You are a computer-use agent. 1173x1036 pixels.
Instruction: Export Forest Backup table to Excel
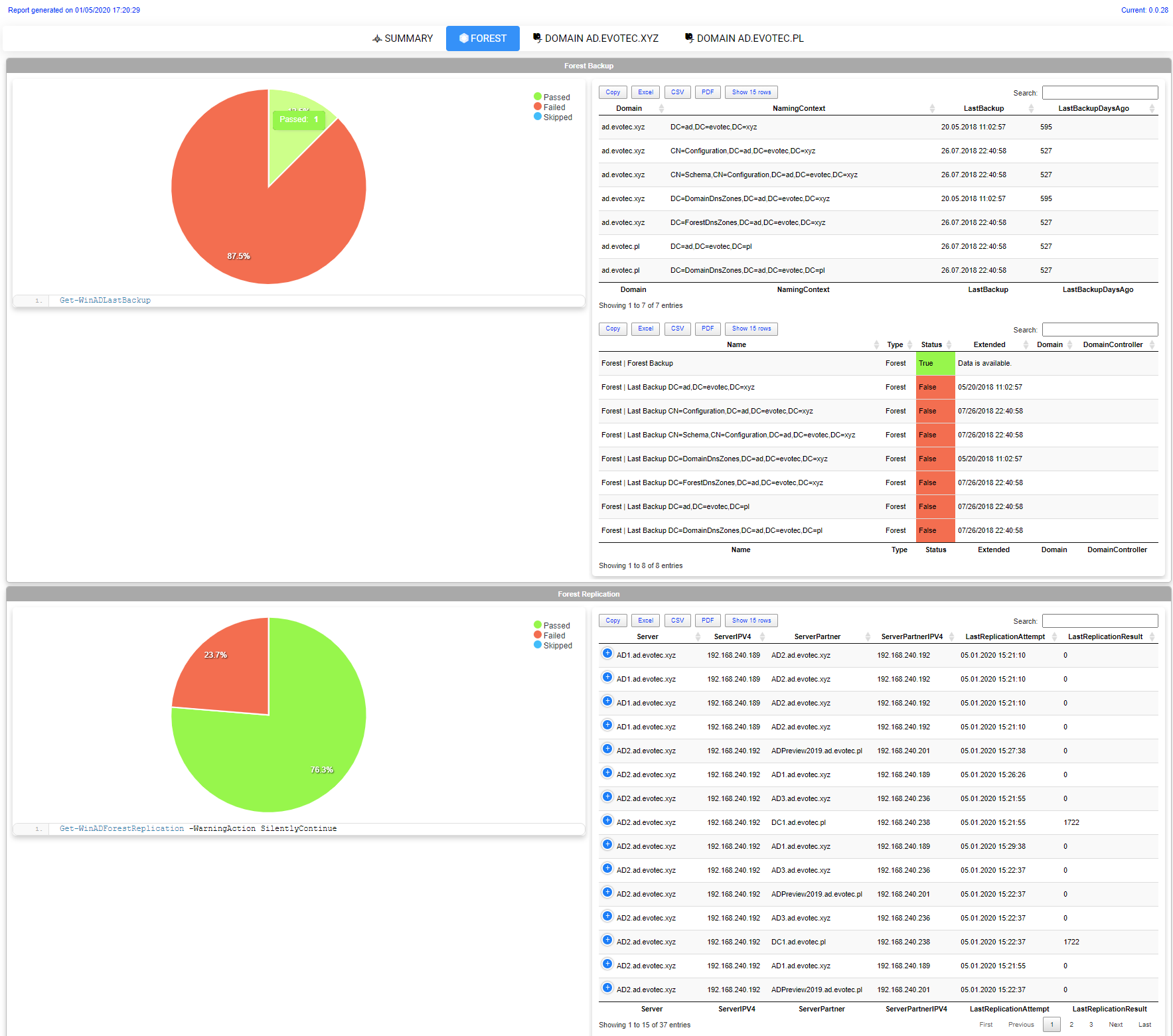coord(645,92)
